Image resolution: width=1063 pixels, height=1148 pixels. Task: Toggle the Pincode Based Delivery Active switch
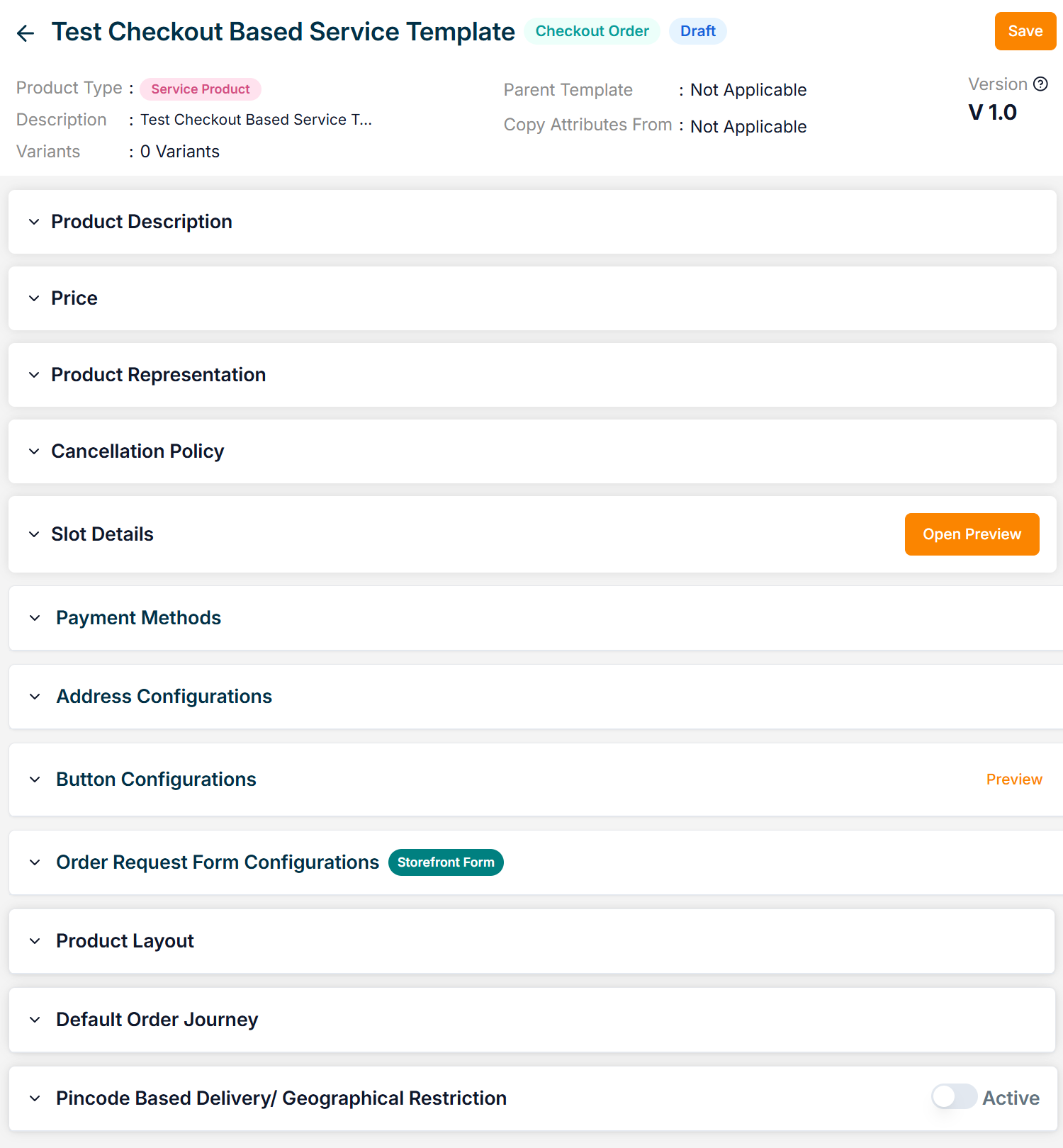[x=953, y=1097]
